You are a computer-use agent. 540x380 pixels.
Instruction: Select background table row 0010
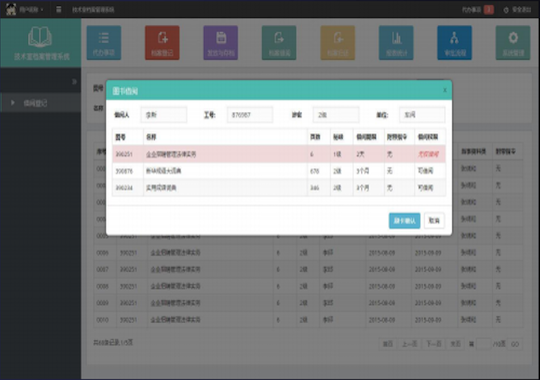pyautogui.click(x=308, y=320)
